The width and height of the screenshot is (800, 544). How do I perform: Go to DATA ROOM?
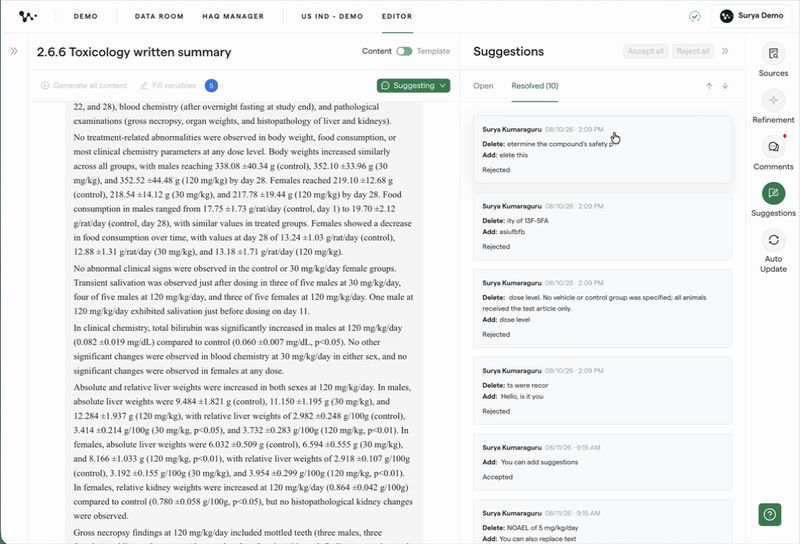(159, 16)
